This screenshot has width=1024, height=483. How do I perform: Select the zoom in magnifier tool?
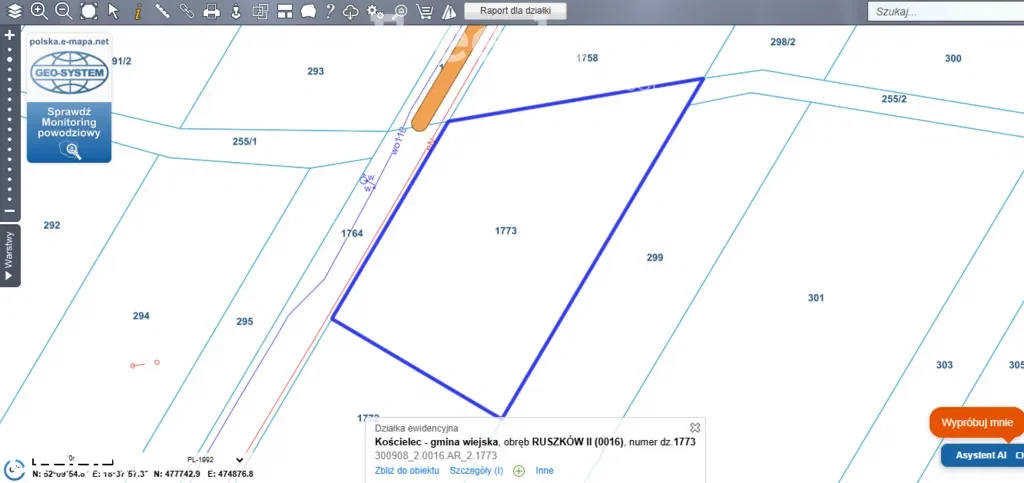[x=39, y=11]
